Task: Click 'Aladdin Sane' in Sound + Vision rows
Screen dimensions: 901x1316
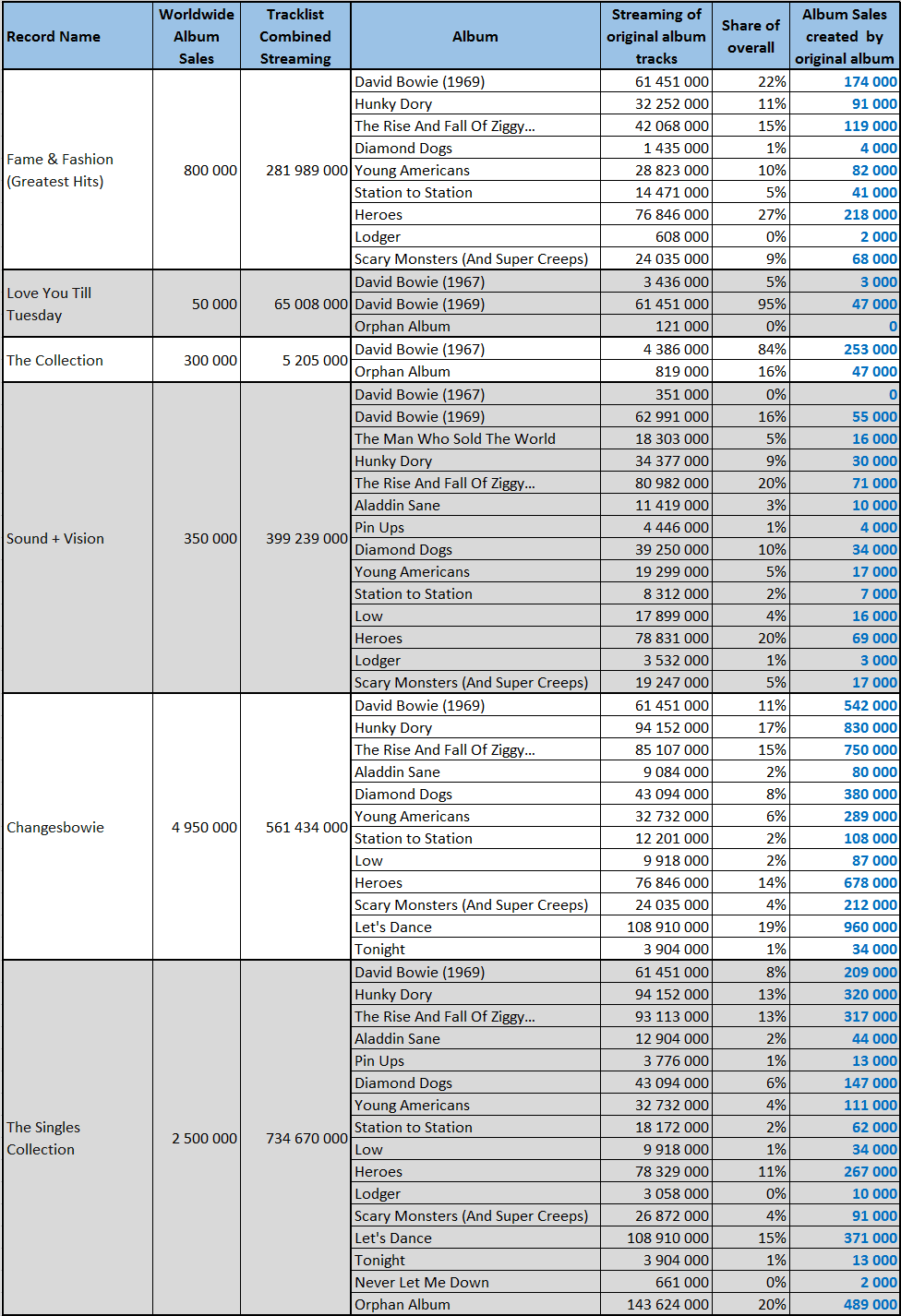Action: pos(475,505)
